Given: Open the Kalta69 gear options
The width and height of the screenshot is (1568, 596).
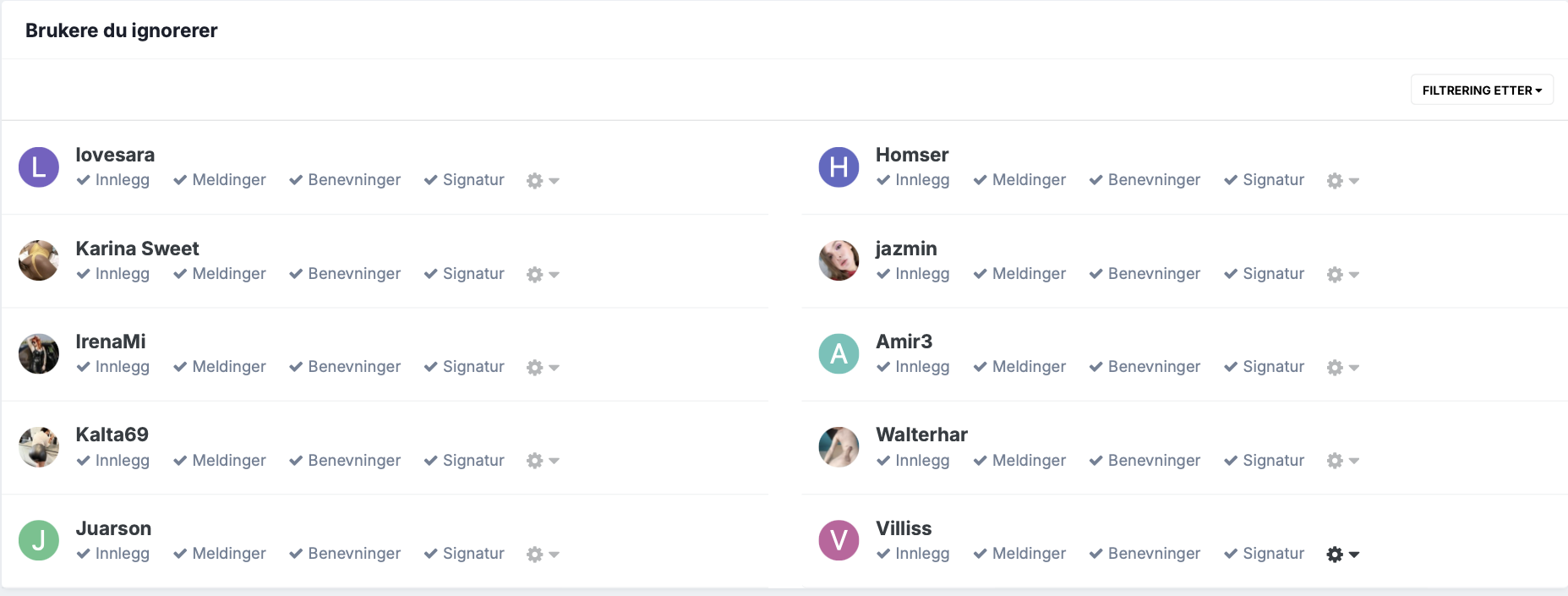Looking at the screenshot, I should point(534,461).
